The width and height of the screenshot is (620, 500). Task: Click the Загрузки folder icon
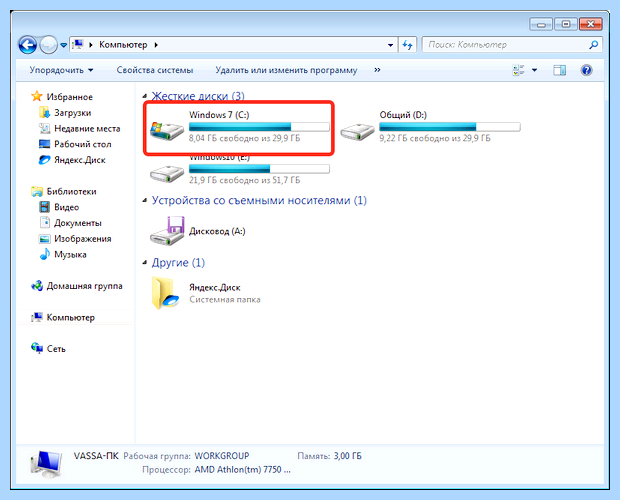44,112
